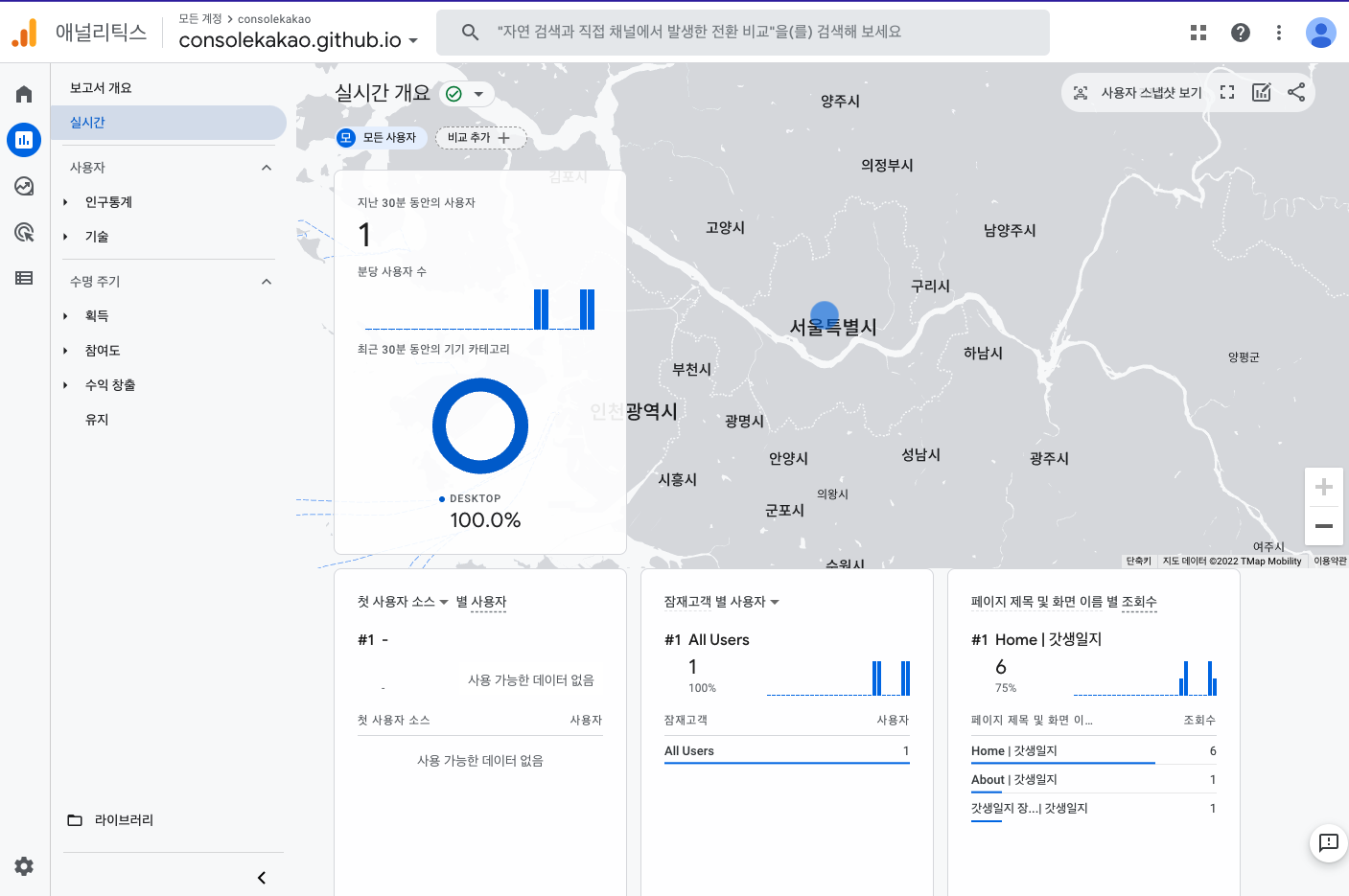Viewport: 1349px width, 896px height.
Task: Click the 애널리틱스 product title
Action: [x=101, y=33]
